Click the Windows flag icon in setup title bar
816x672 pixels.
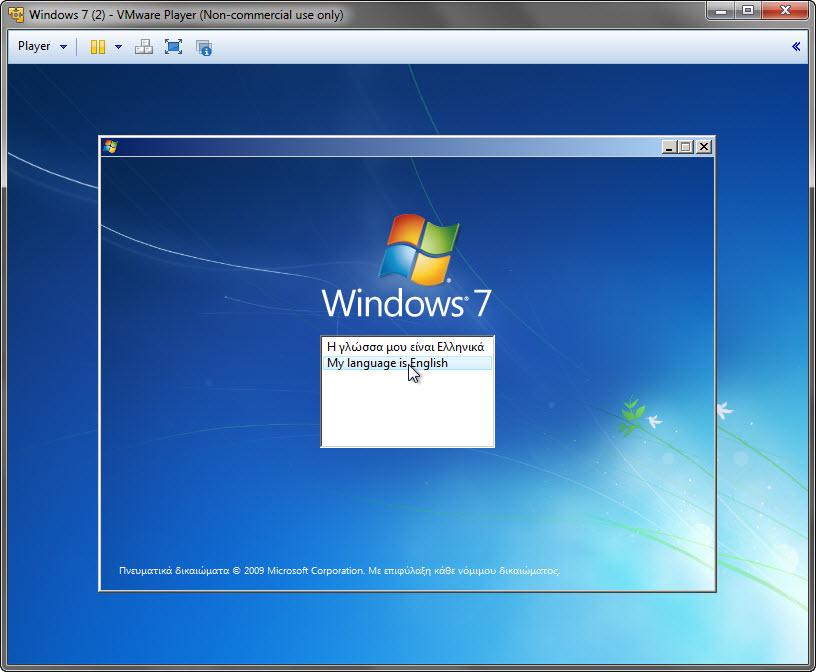click(110, 147)
